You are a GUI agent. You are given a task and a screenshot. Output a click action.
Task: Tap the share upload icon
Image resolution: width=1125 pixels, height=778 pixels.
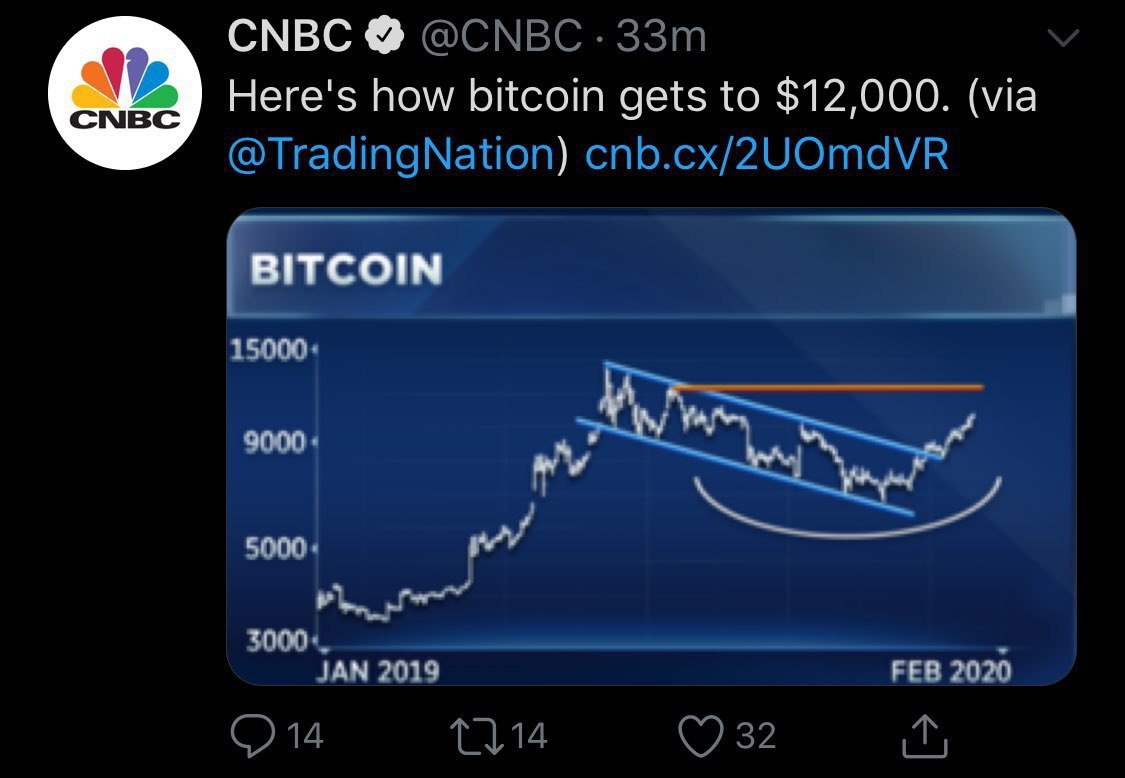tap(922, 736)
